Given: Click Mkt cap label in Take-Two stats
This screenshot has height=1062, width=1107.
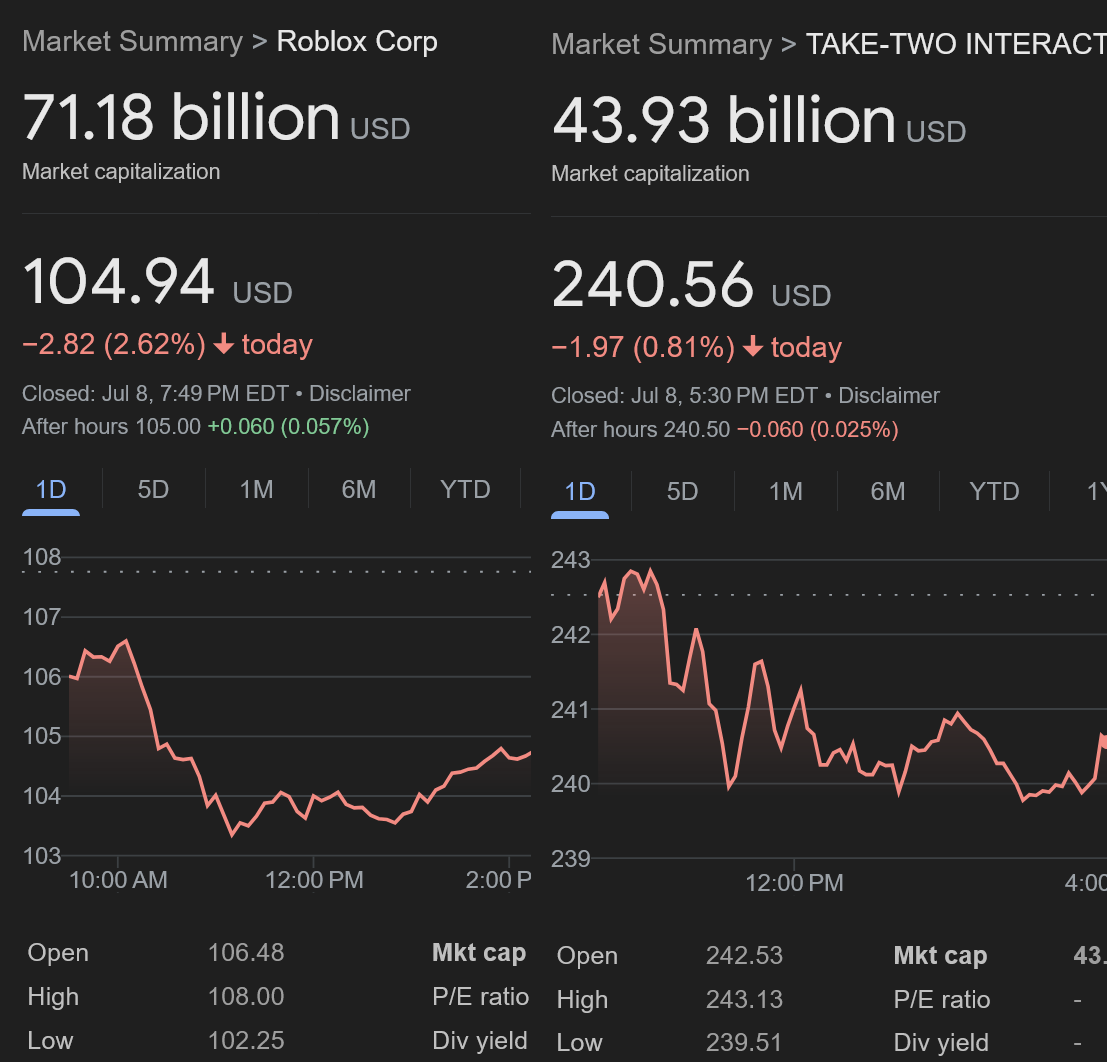Looking at the screenshot, I should [x=940, y=955].
